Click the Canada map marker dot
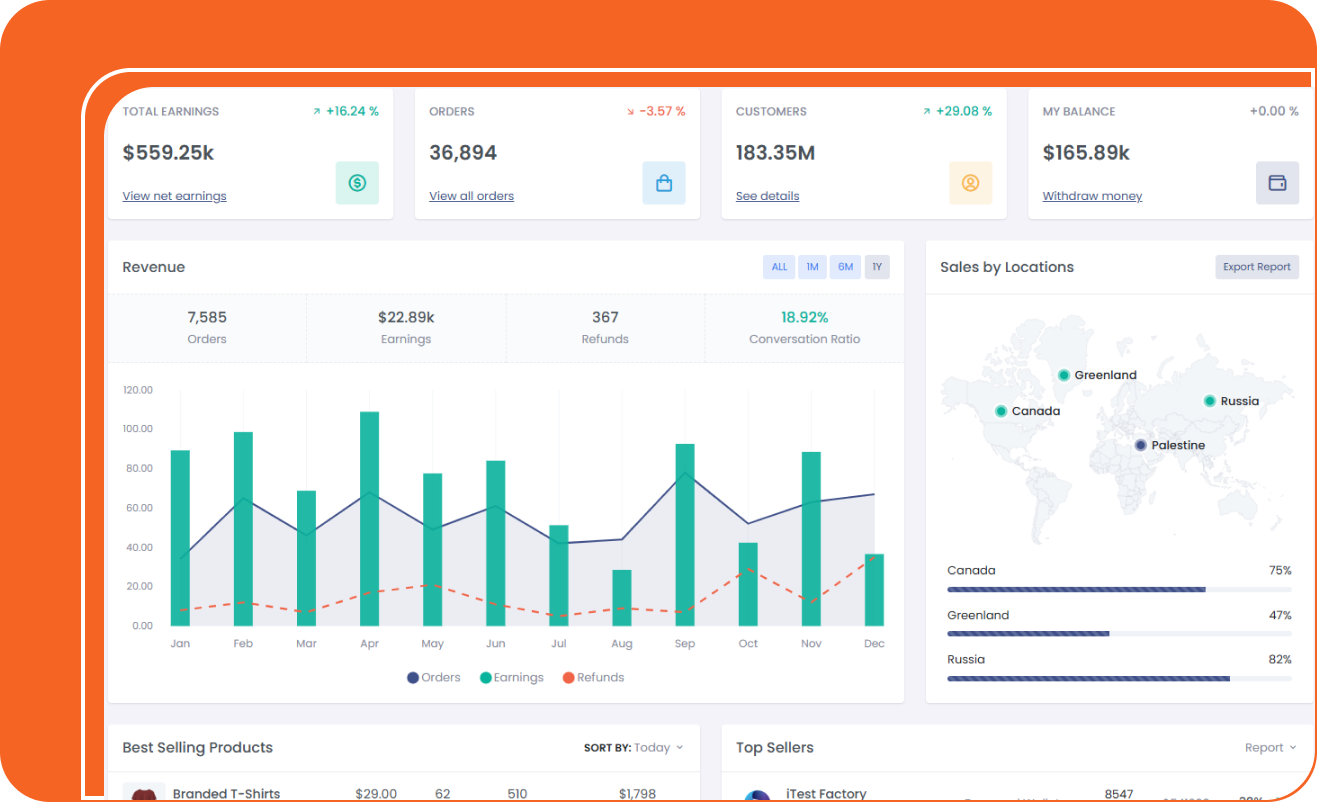The width and height of the screenshot is (1317, 802). tap(1001, 411)
